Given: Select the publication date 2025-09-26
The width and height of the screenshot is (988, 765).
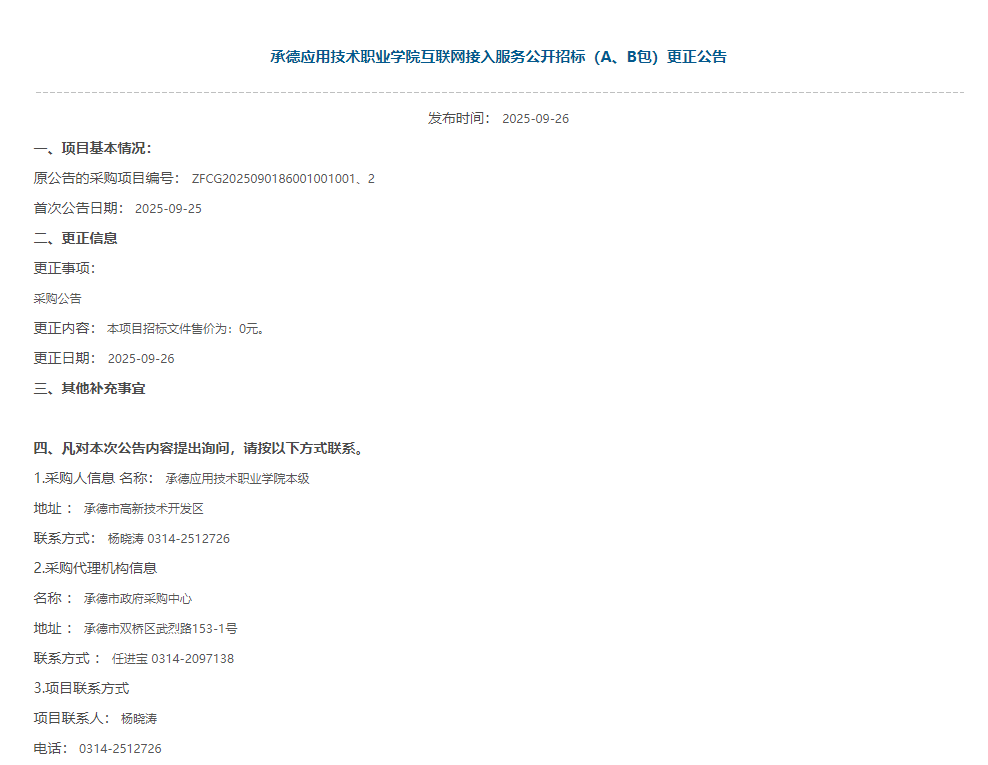Looking at the screenshot, I should (x=542, y=118).
